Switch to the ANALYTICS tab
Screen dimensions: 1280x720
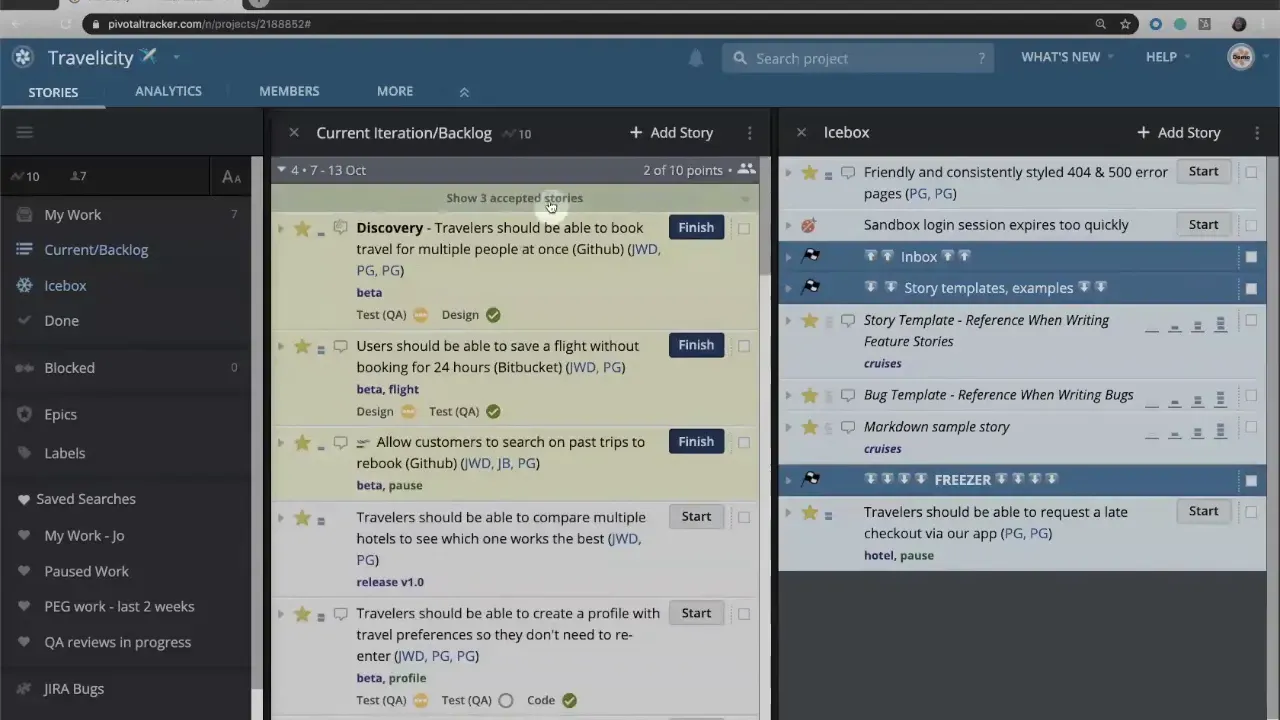tap(168, 91)
